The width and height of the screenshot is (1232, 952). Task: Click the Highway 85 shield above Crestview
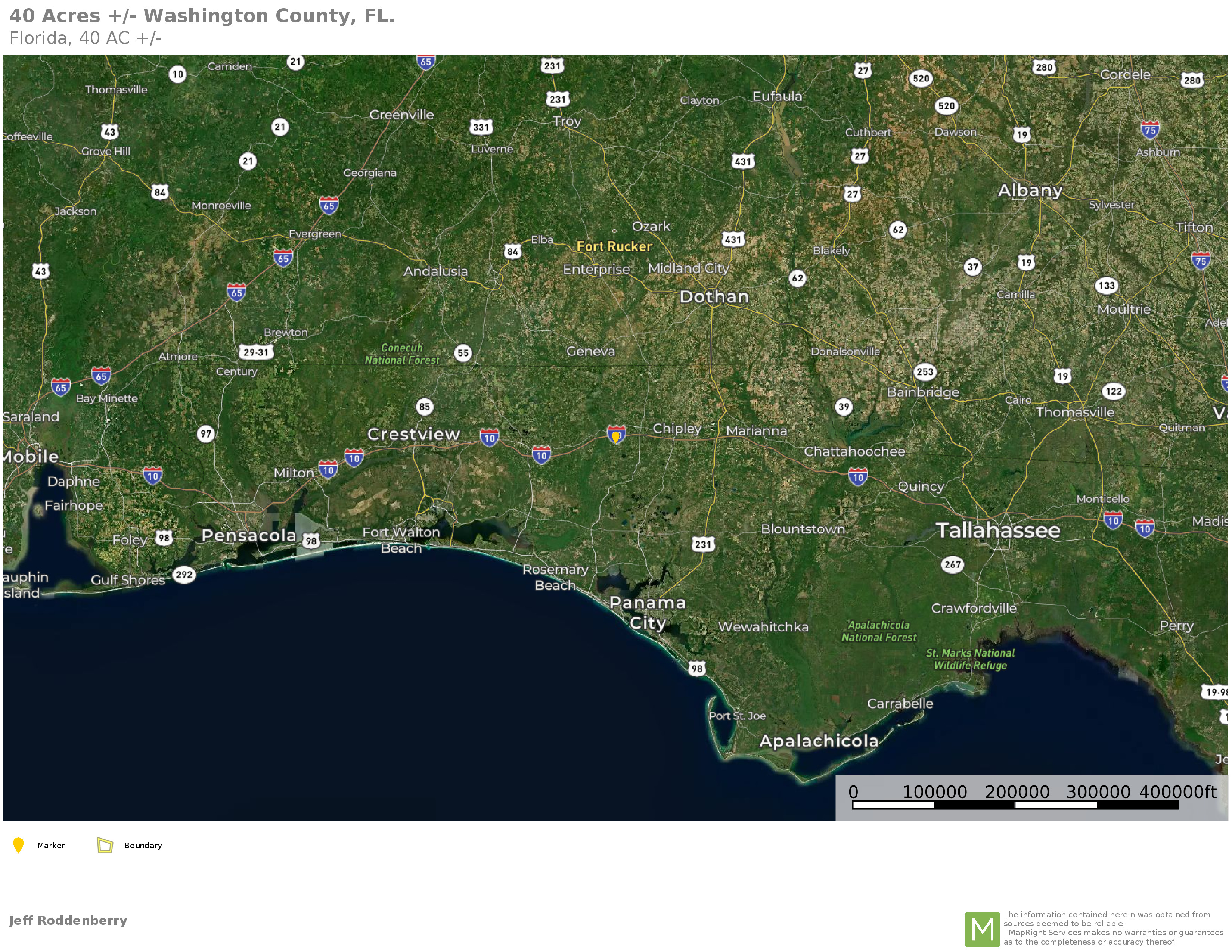[x=424, y=407]
